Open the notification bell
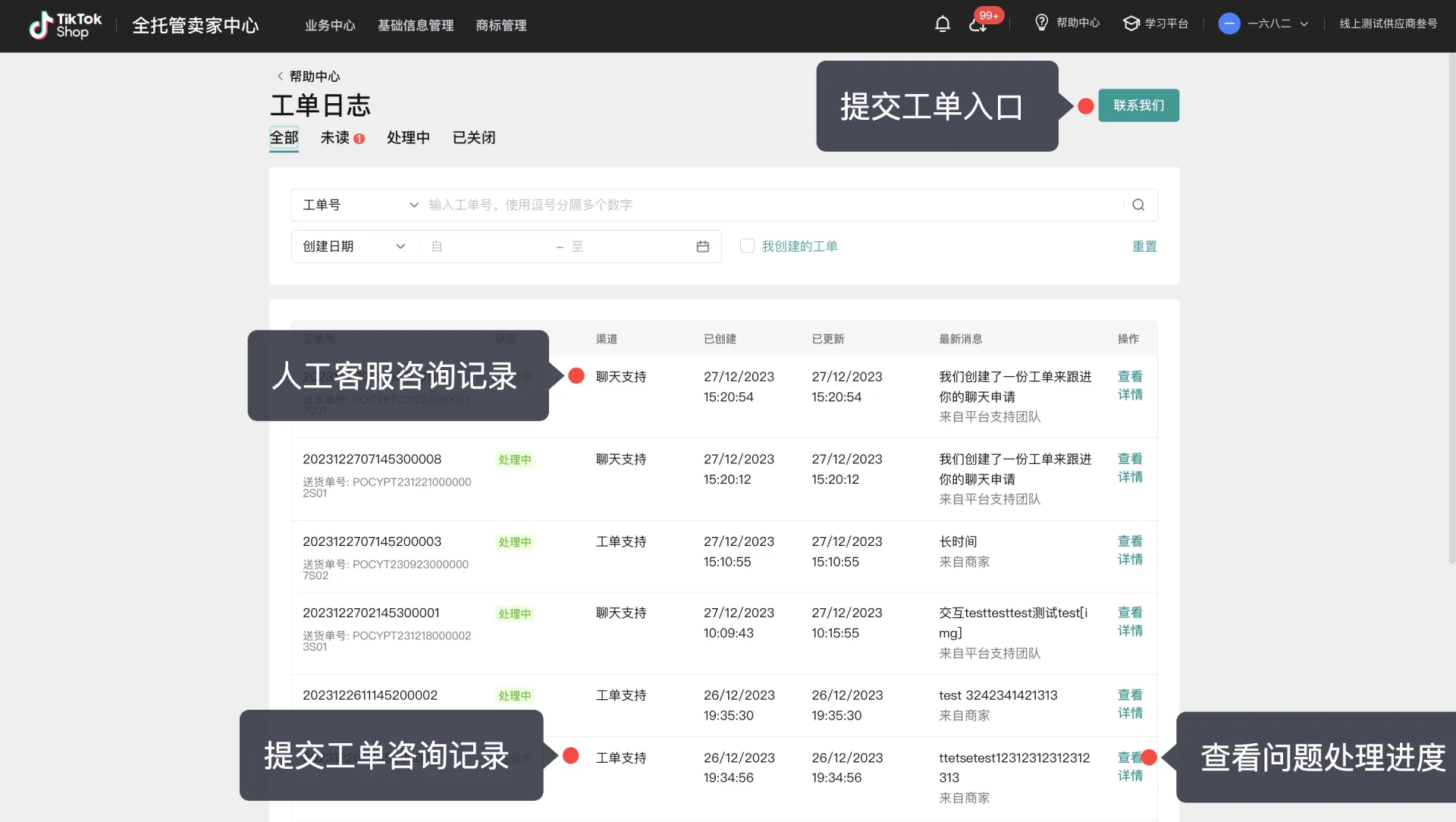Screen dimensions: 1456x822 (943, 24)
